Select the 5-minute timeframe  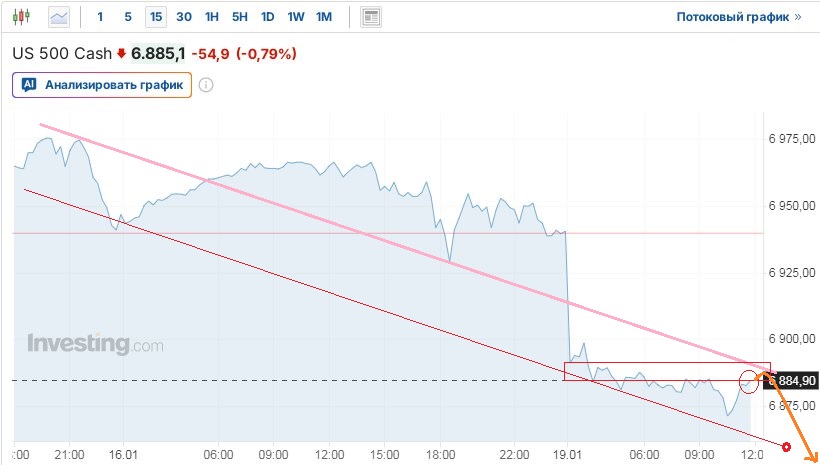click(127, 17)
